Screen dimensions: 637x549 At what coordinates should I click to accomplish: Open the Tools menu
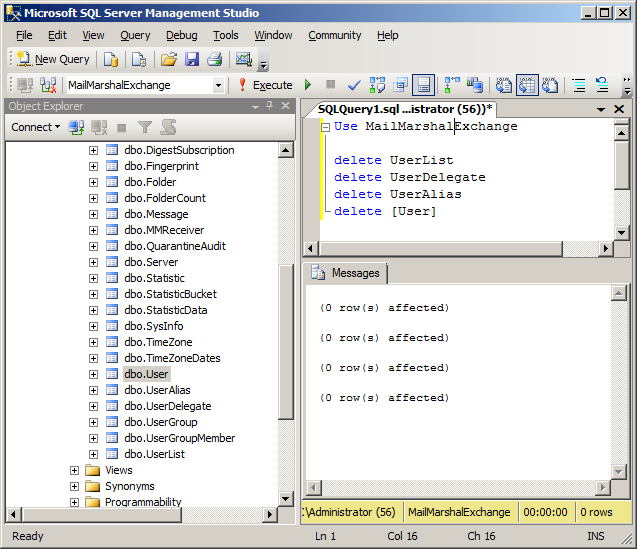[x=225, y=35]
